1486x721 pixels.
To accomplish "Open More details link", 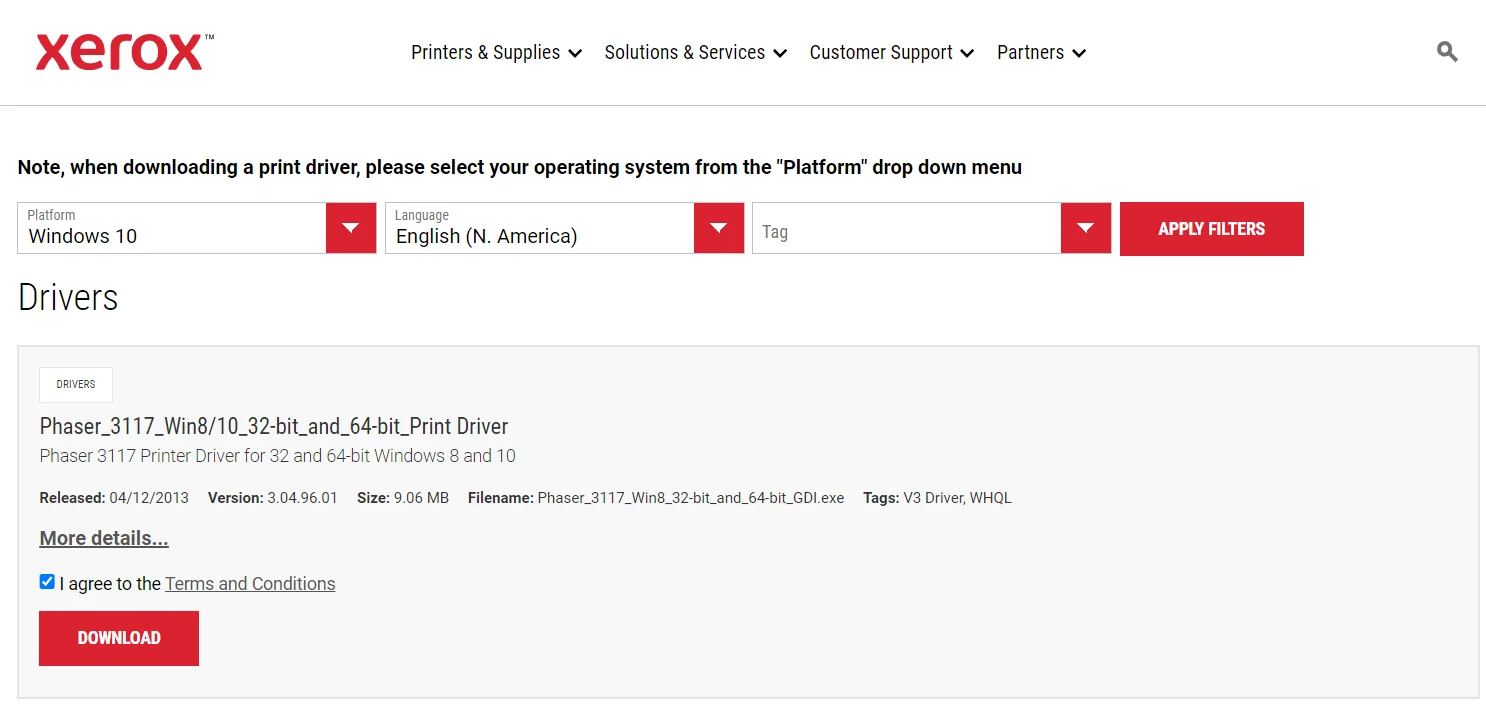I will (x=104, y=538).
